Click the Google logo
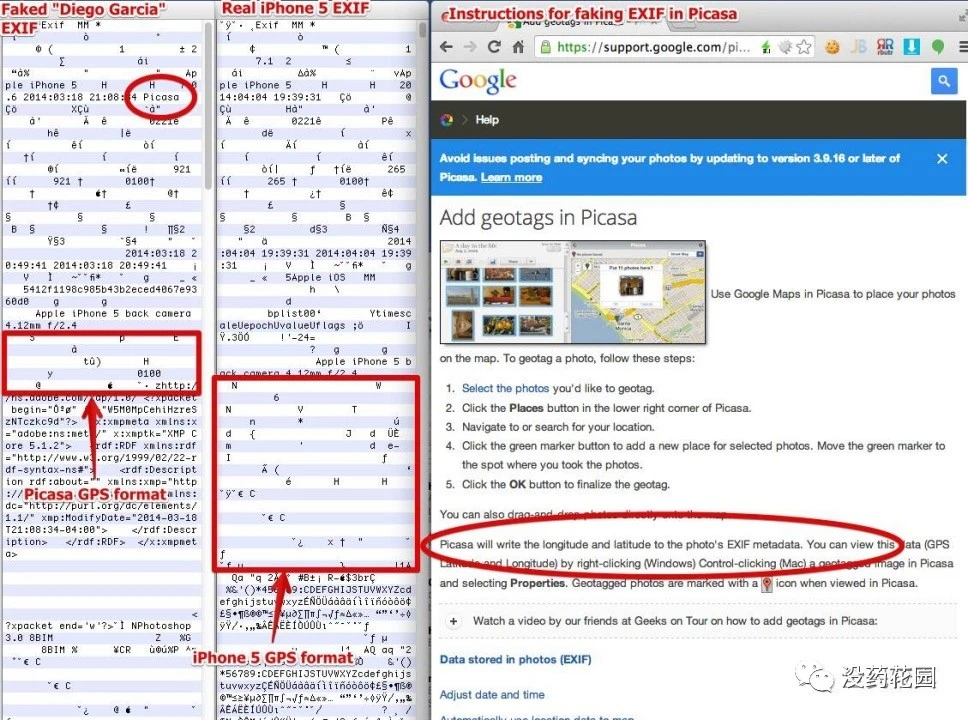 [x=478, y=81]
